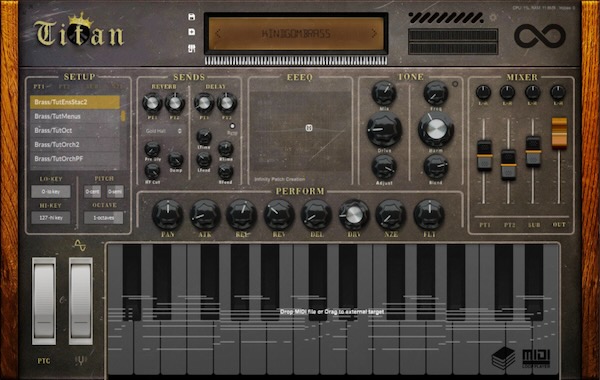
Task: Click the FLT perform knob
Action: coord(429,215)
